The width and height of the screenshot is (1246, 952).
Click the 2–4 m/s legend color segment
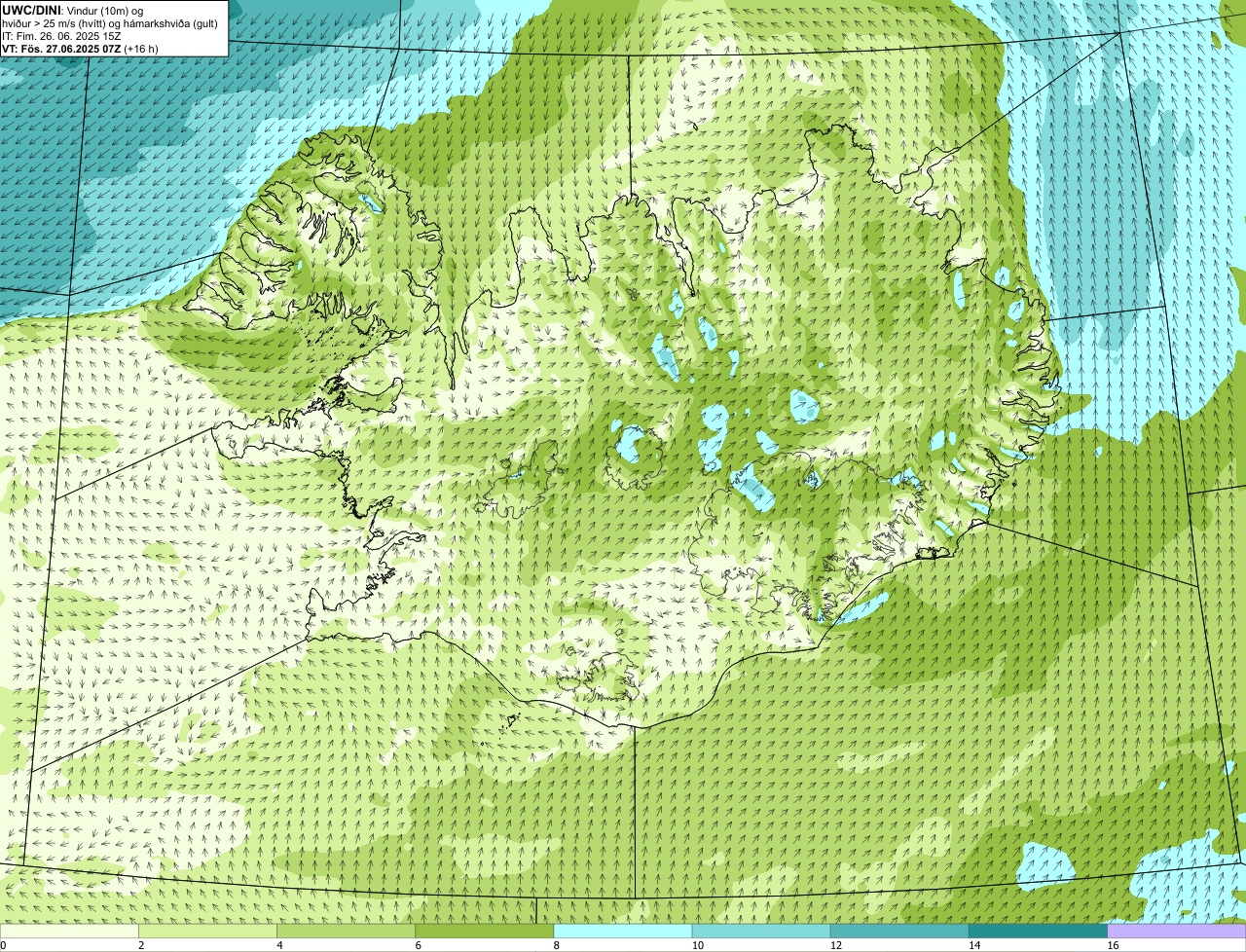(207, 931)
